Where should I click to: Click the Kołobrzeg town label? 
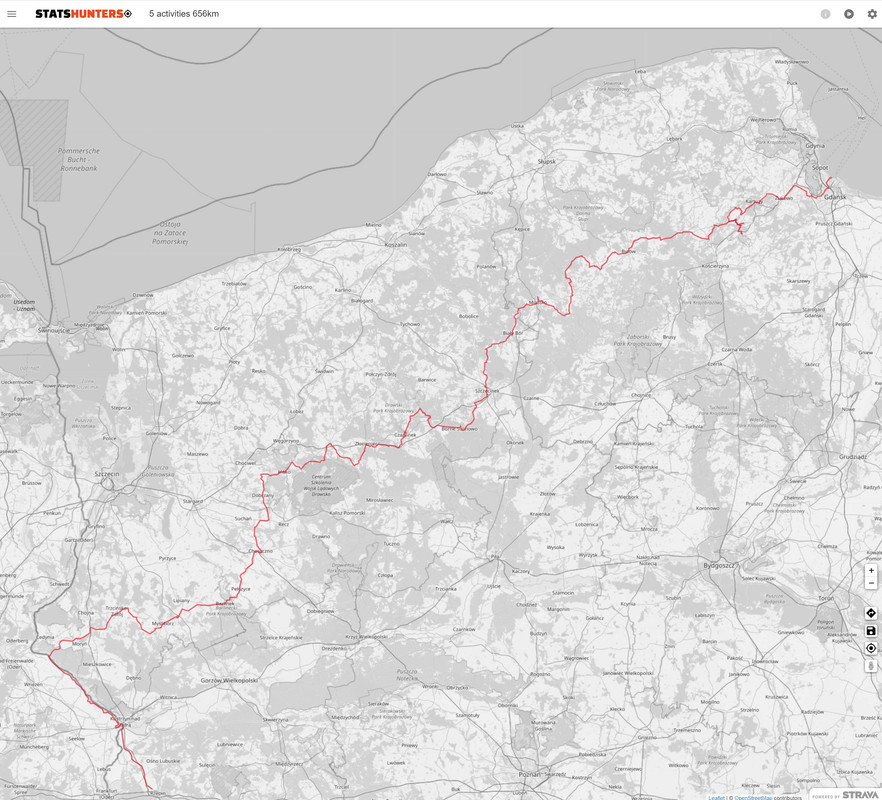[x=289, y=249]
